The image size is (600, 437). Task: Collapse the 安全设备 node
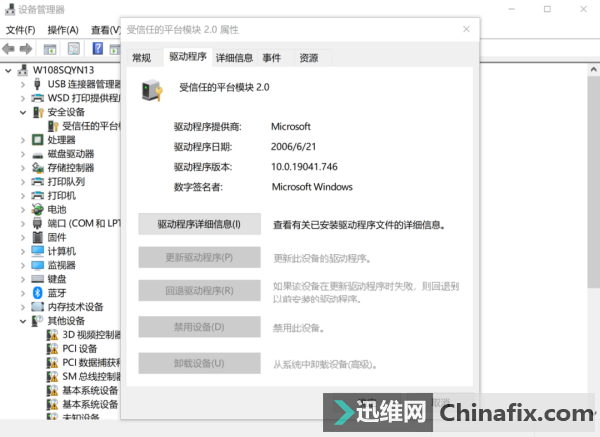point(23,112)
